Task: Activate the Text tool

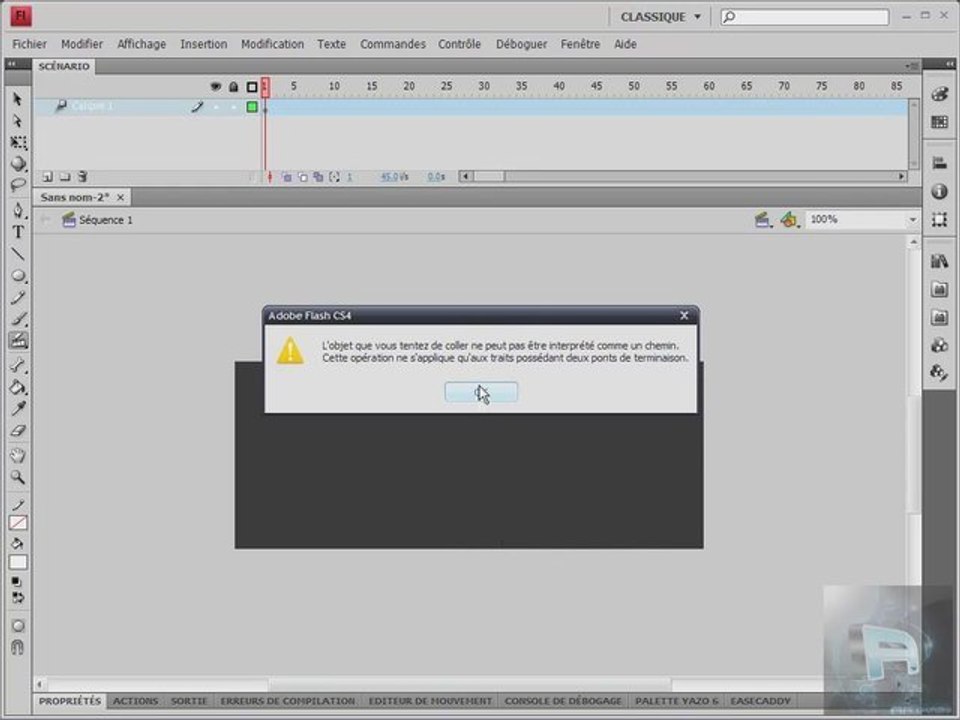Action: point(18,232)
